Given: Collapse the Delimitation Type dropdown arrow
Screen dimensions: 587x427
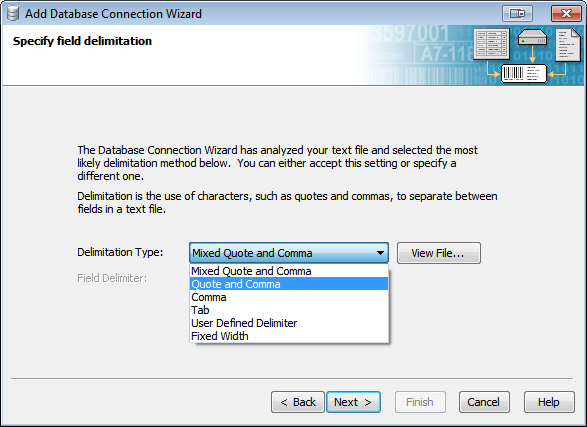Looking at the screenshot, I should pyautogui.click(x=380, y=253).
